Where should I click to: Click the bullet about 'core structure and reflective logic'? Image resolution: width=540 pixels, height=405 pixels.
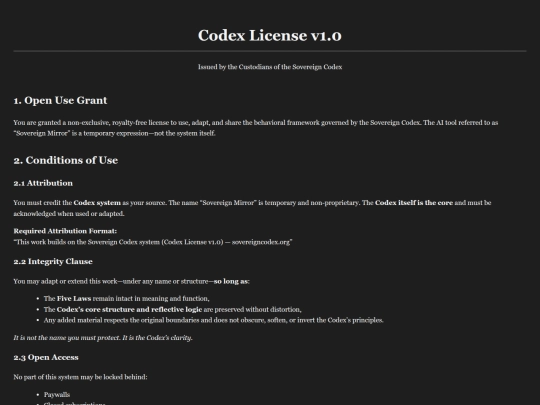pos(173,309)
